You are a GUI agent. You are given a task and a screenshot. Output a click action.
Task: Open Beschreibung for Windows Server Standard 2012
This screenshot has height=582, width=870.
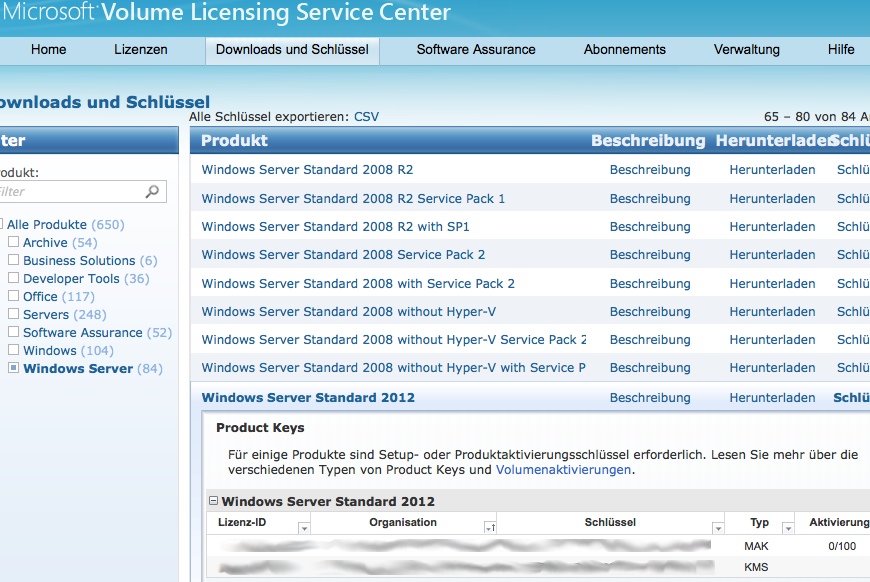click(x=650, y=398)
